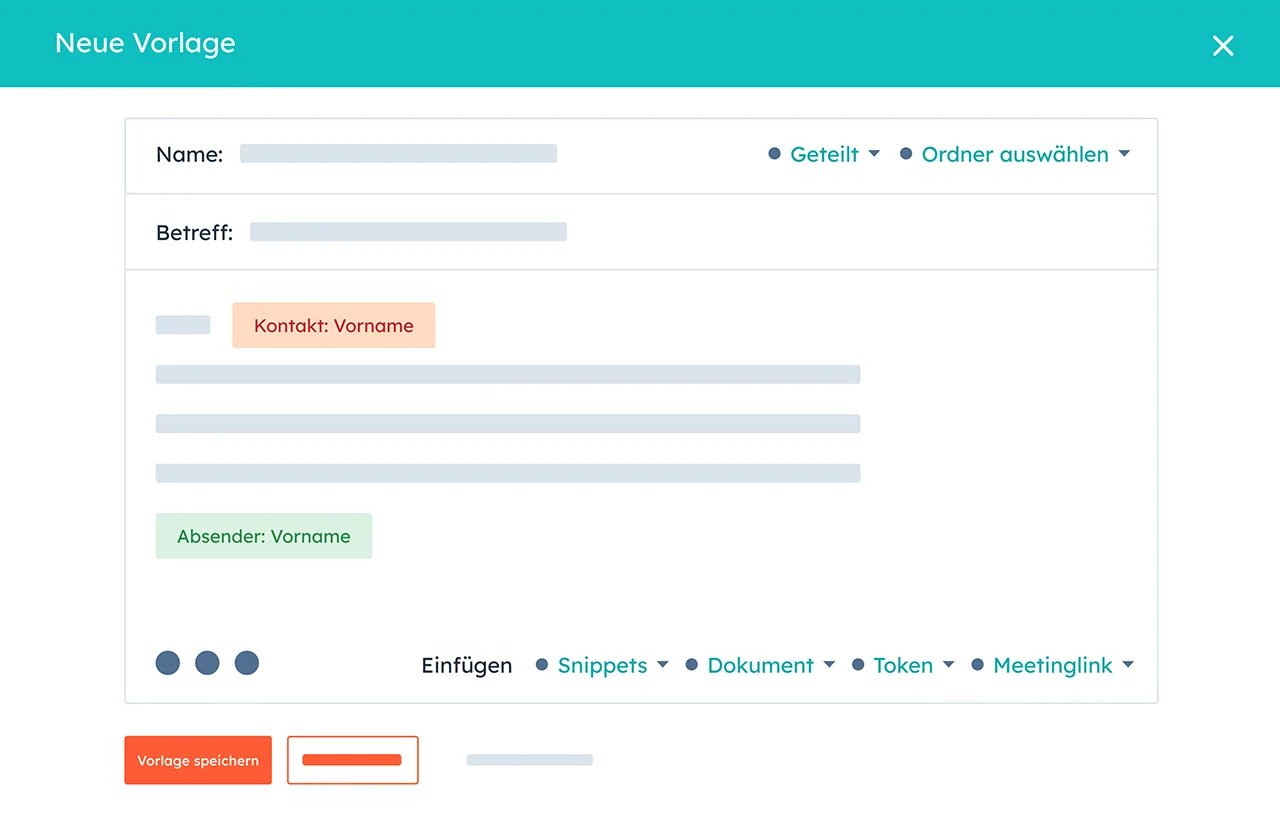Select the Kontakt: Vorname token in the body
1280x813 pixels.
pyautogui.click(x=333, y=325)
